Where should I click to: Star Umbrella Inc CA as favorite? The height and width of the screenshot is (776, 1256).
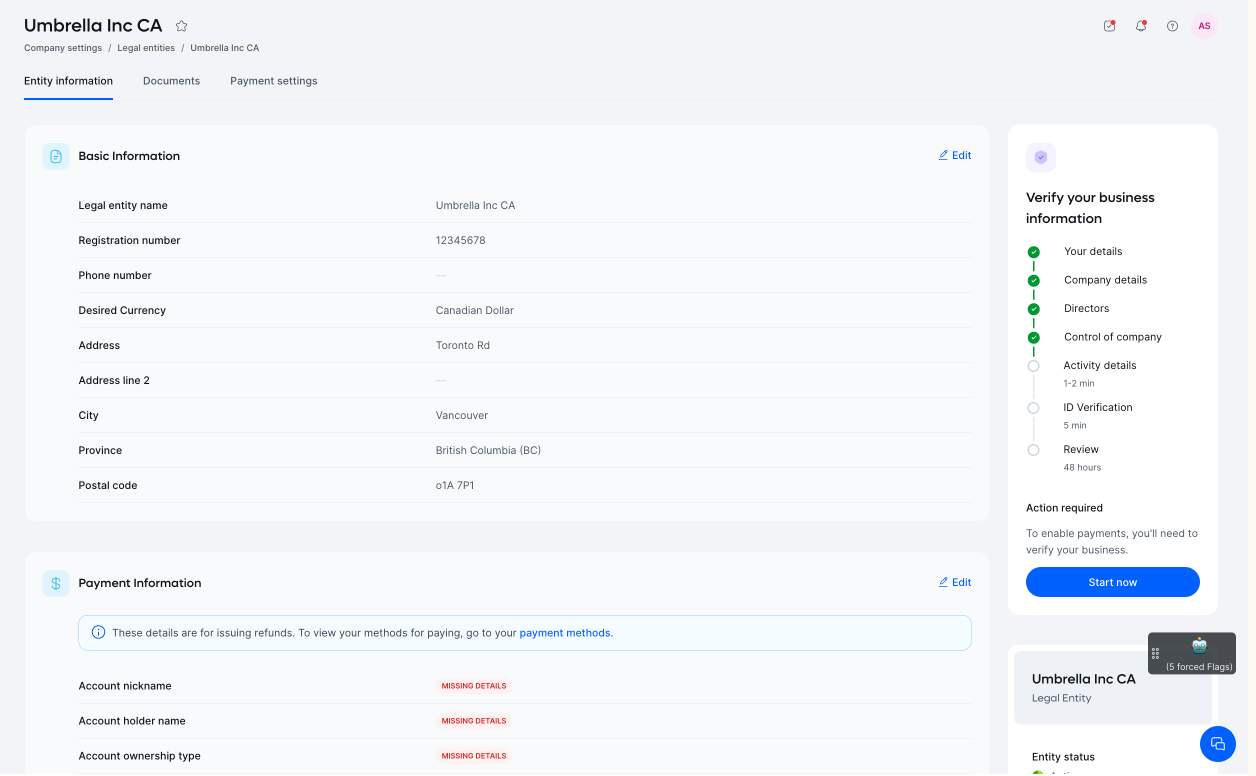181,26
